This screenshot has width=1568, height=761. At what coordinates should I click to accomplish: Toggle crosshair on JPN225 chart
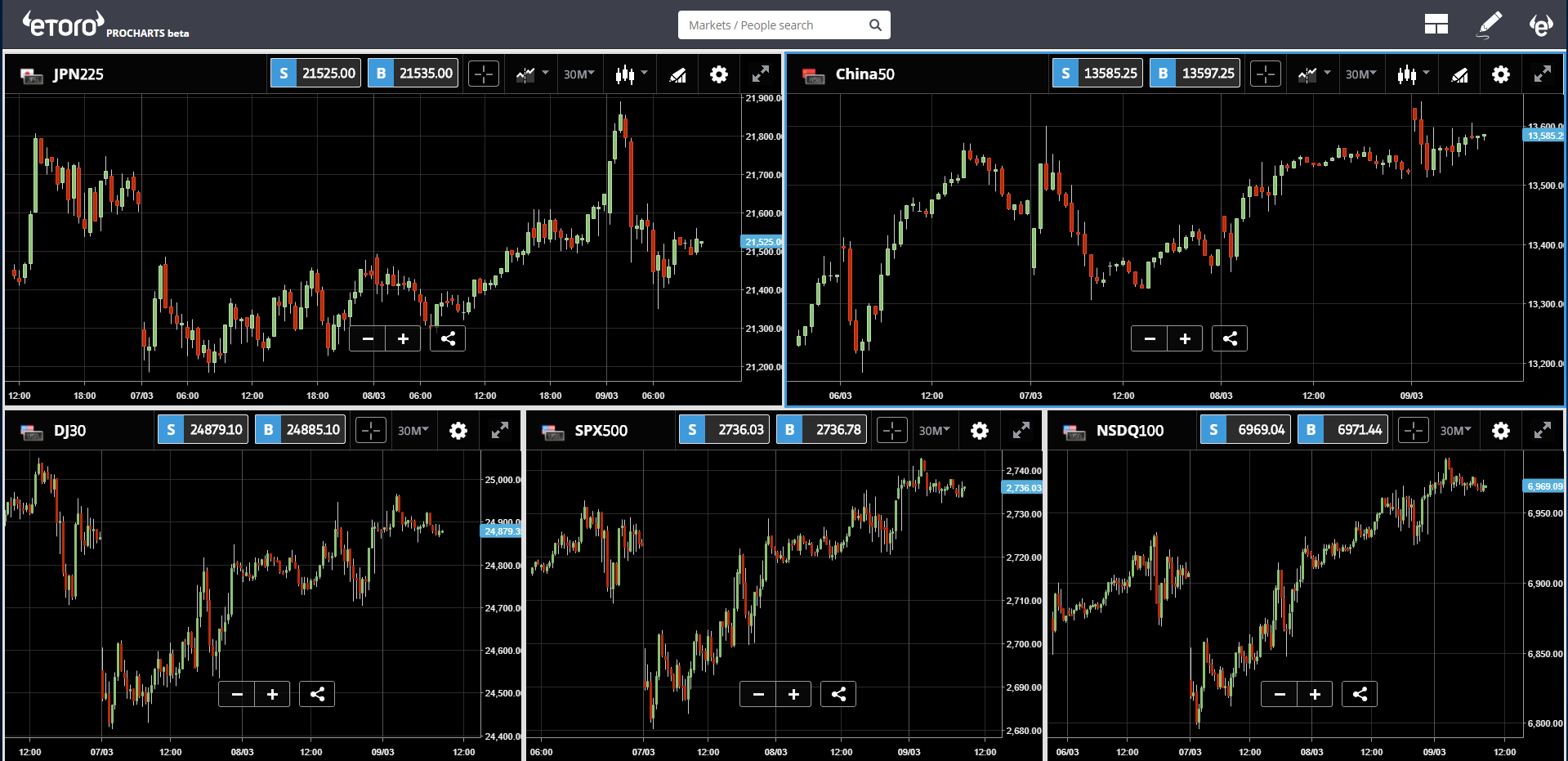(484, 74)
